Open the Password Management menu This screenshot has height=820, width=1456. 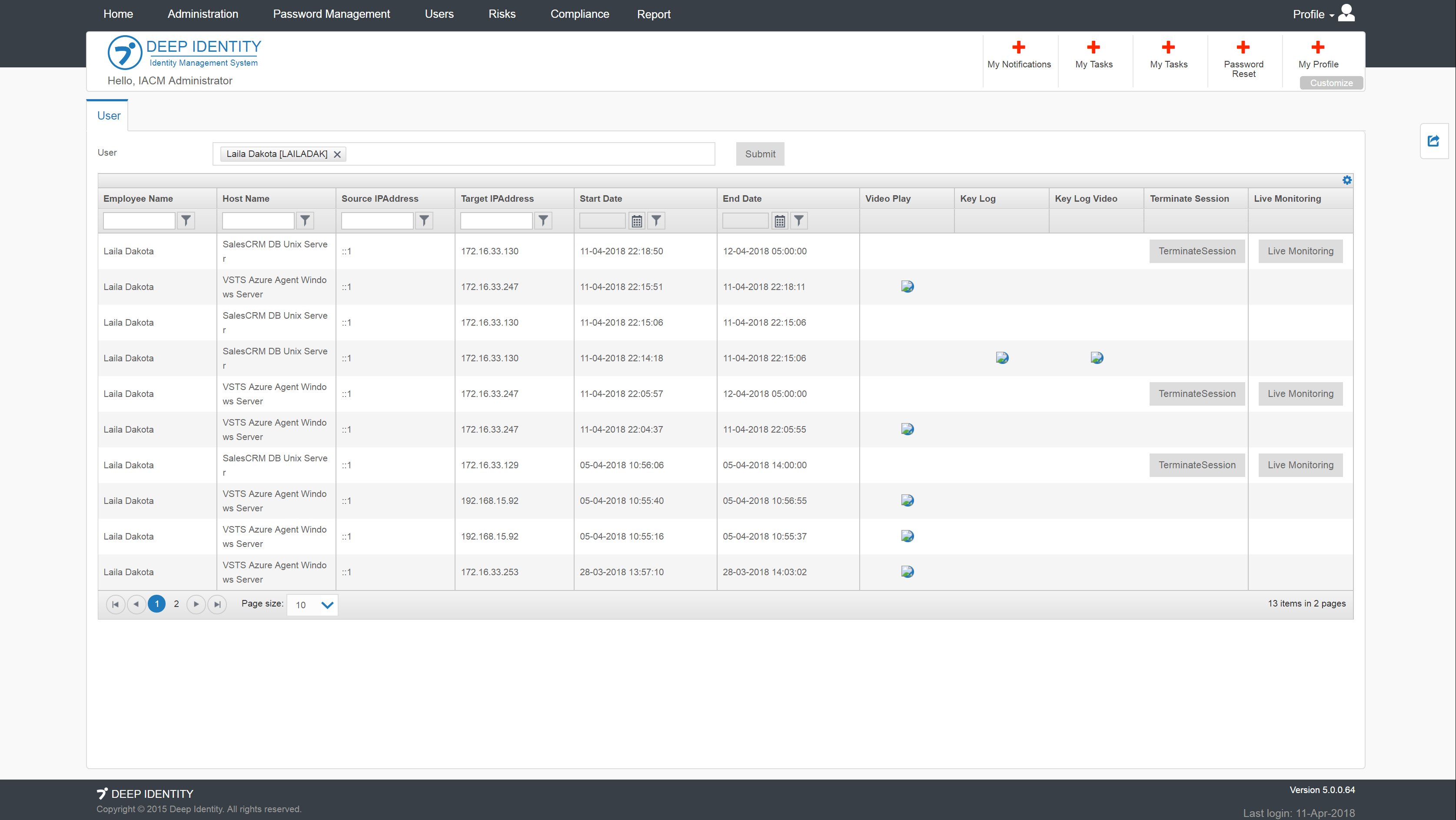(331, 14)
